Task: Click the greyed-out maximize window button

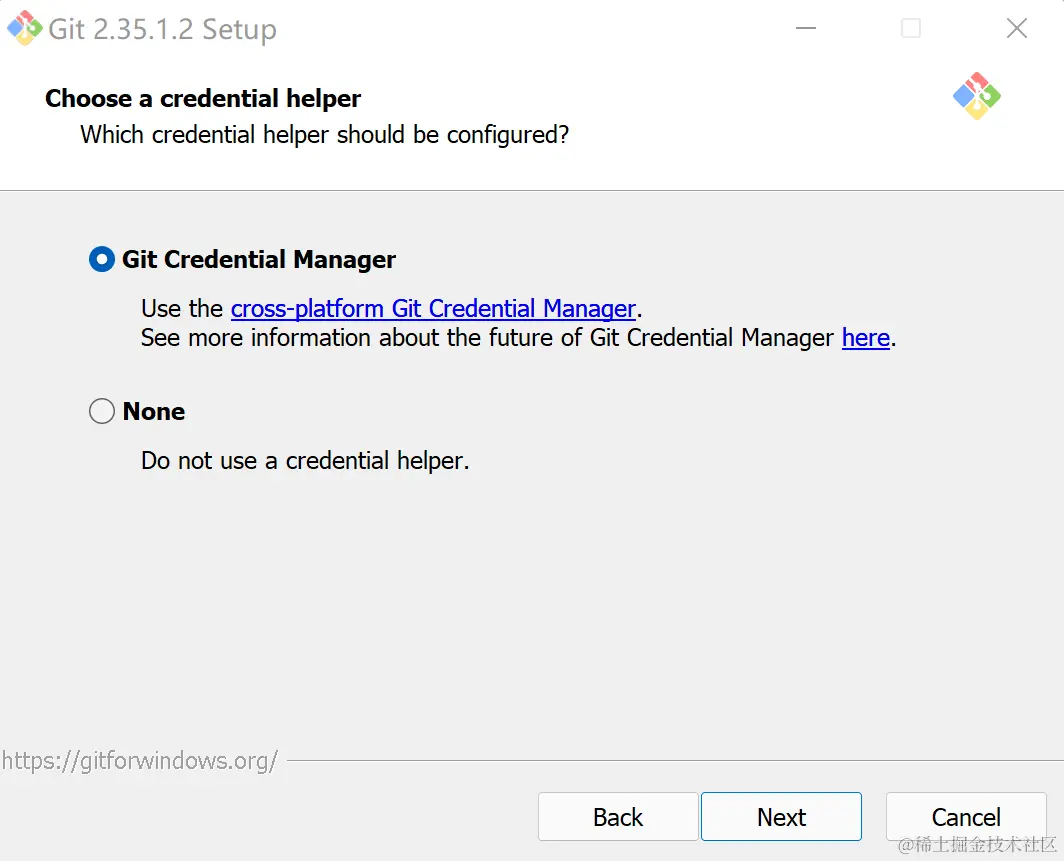Action: tap(910, 28)
